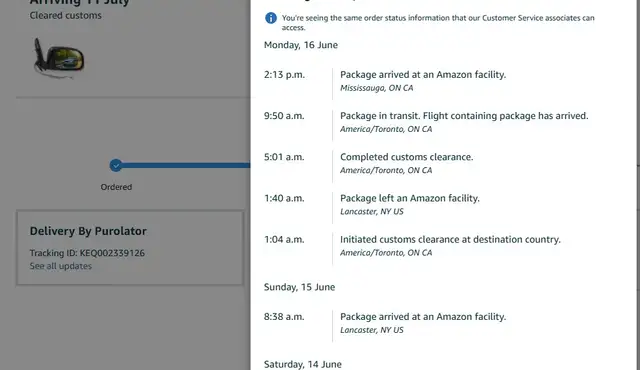Click the blue shipment progress bar
This screenshot has width=640, height=370.
click(186, 165)
